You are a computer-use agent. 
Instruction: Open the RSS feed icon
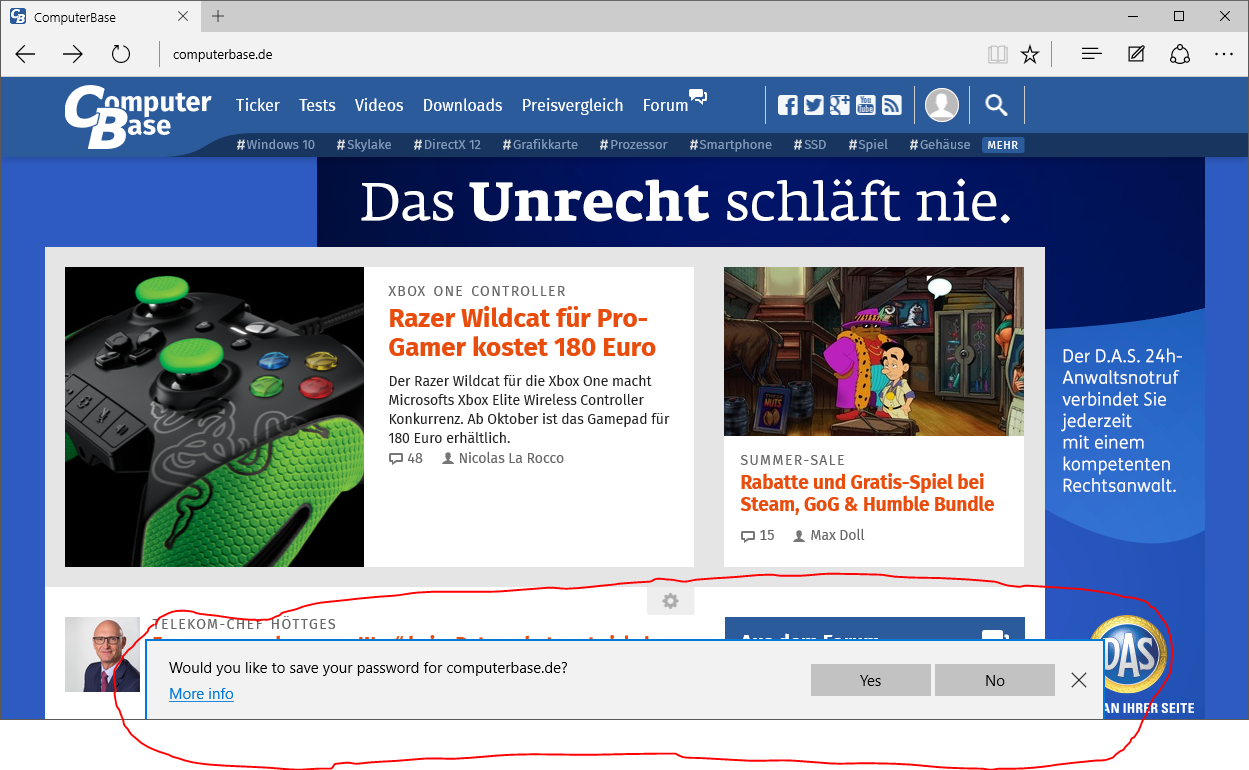pos(892,105)
